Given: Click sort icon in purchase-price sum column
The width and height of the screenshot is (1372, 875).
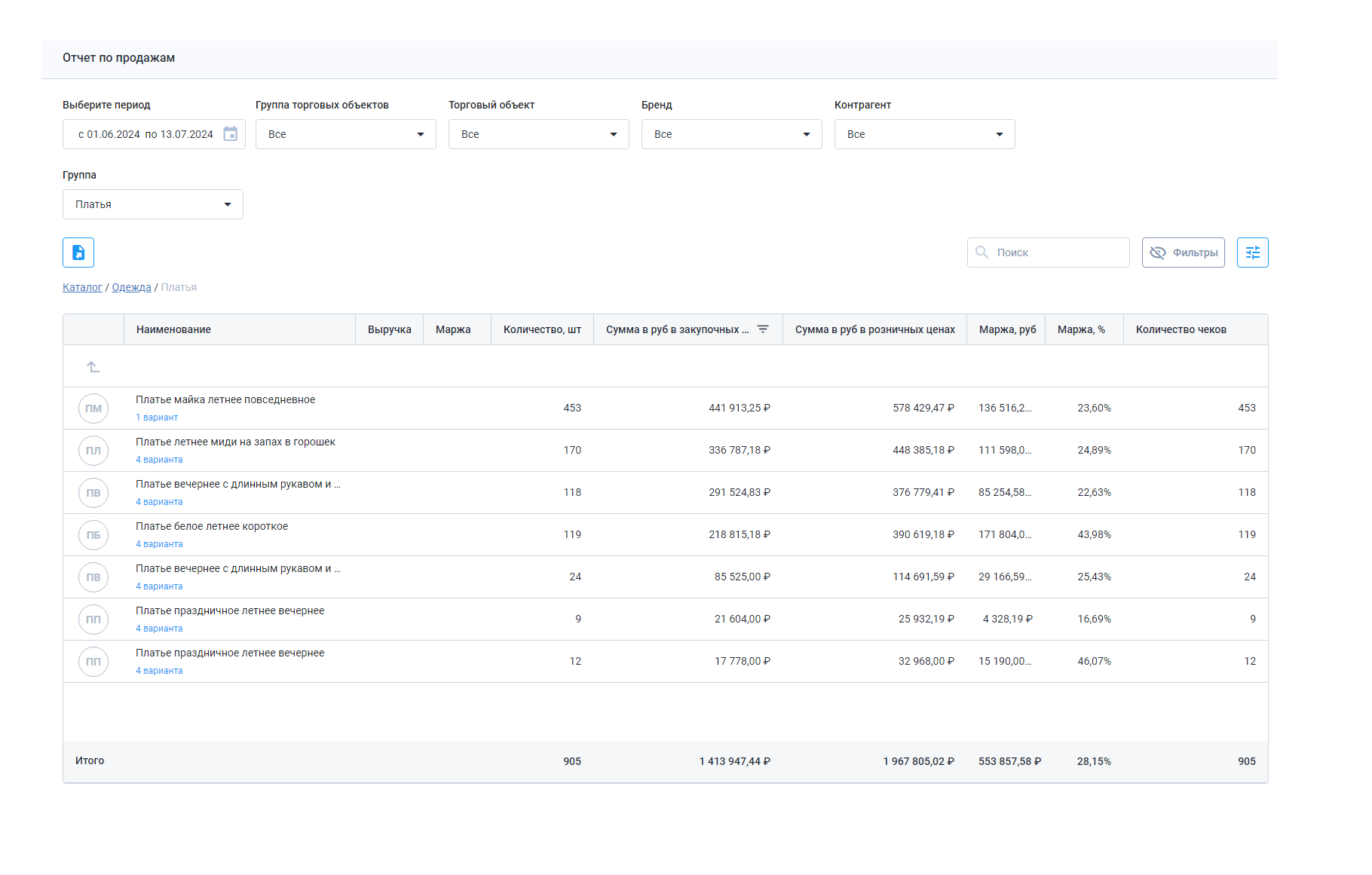Looking at the screenshot, I should click(763, 329).
